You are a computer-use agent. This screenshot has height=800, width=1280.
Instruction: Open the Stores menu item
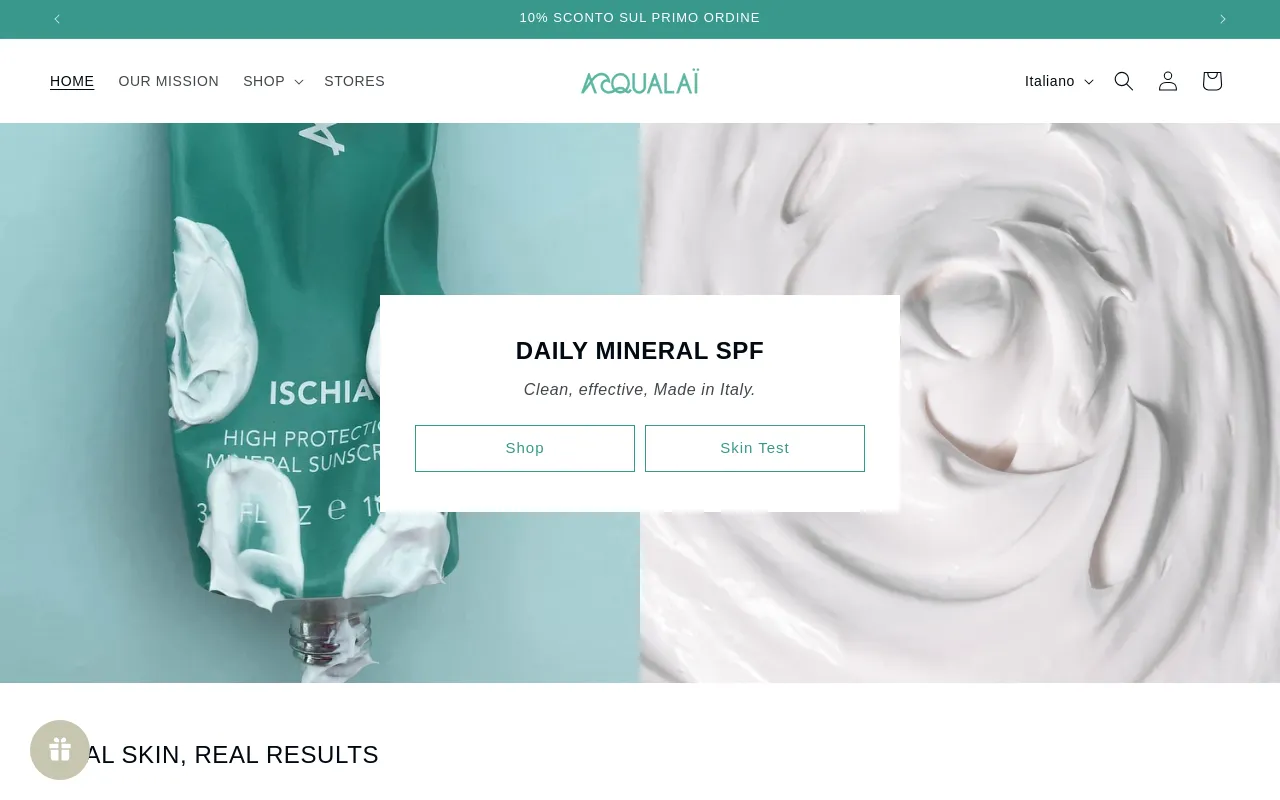(x=354, y=81)
